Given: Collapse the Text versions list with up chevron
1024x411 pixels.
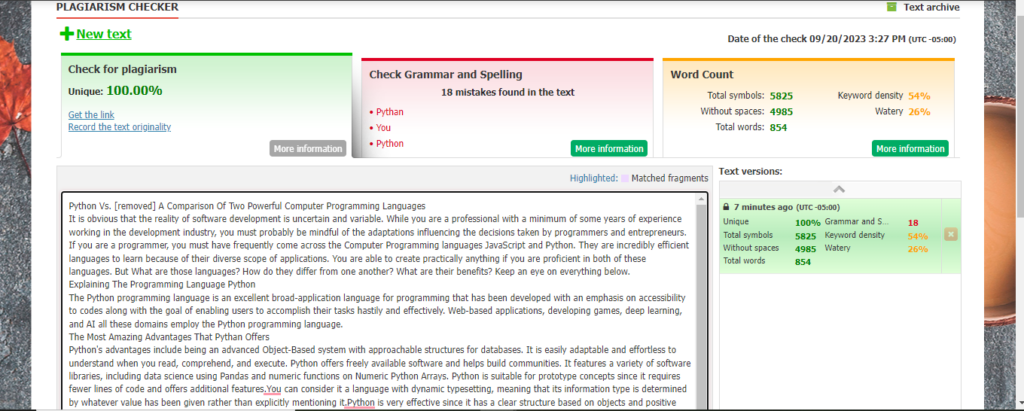Looking at the screenshot, I should (x=838, y=189).
